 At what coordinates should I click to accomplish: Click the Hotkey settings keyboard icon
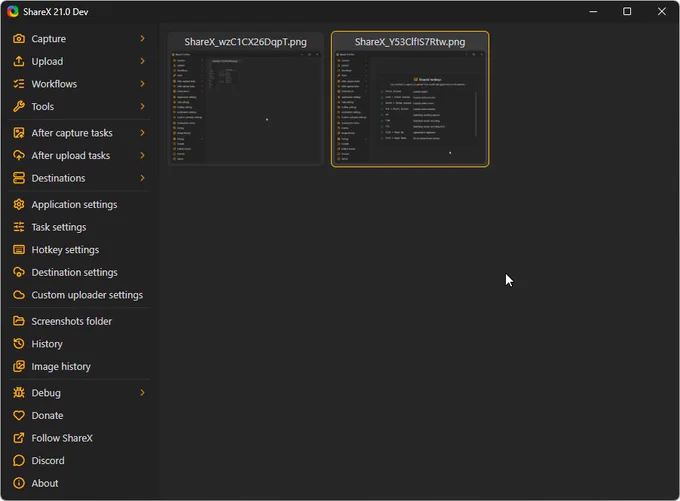[x=19, y=249]
